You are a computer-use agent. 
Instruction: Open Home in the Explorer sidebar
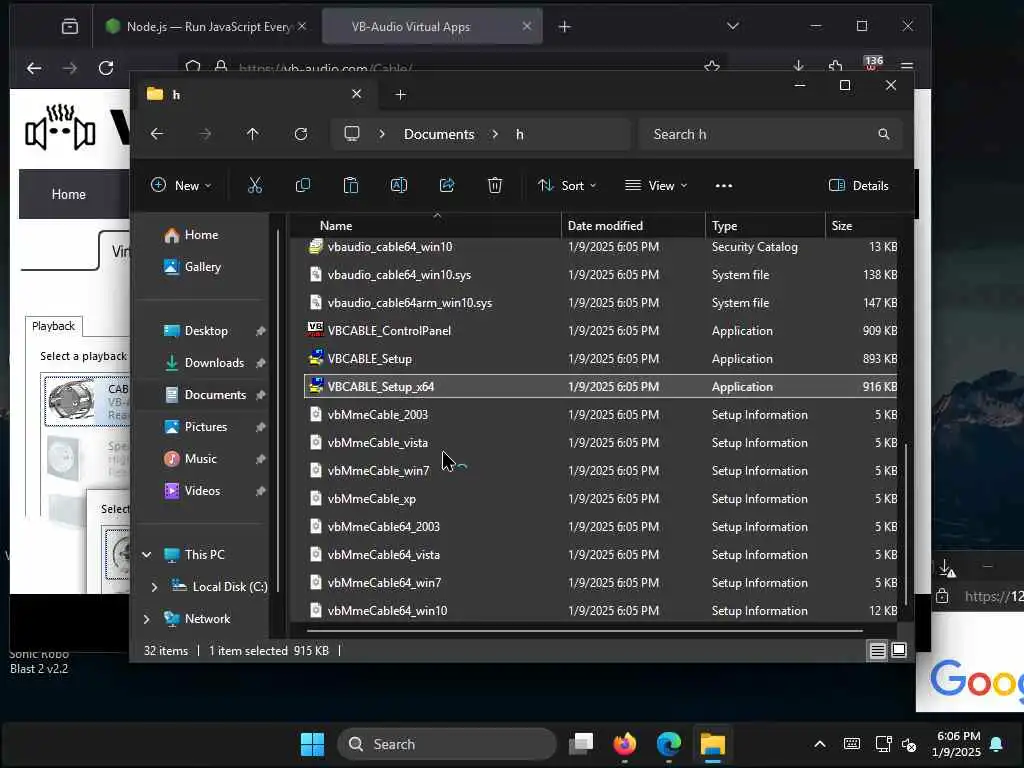201,234
